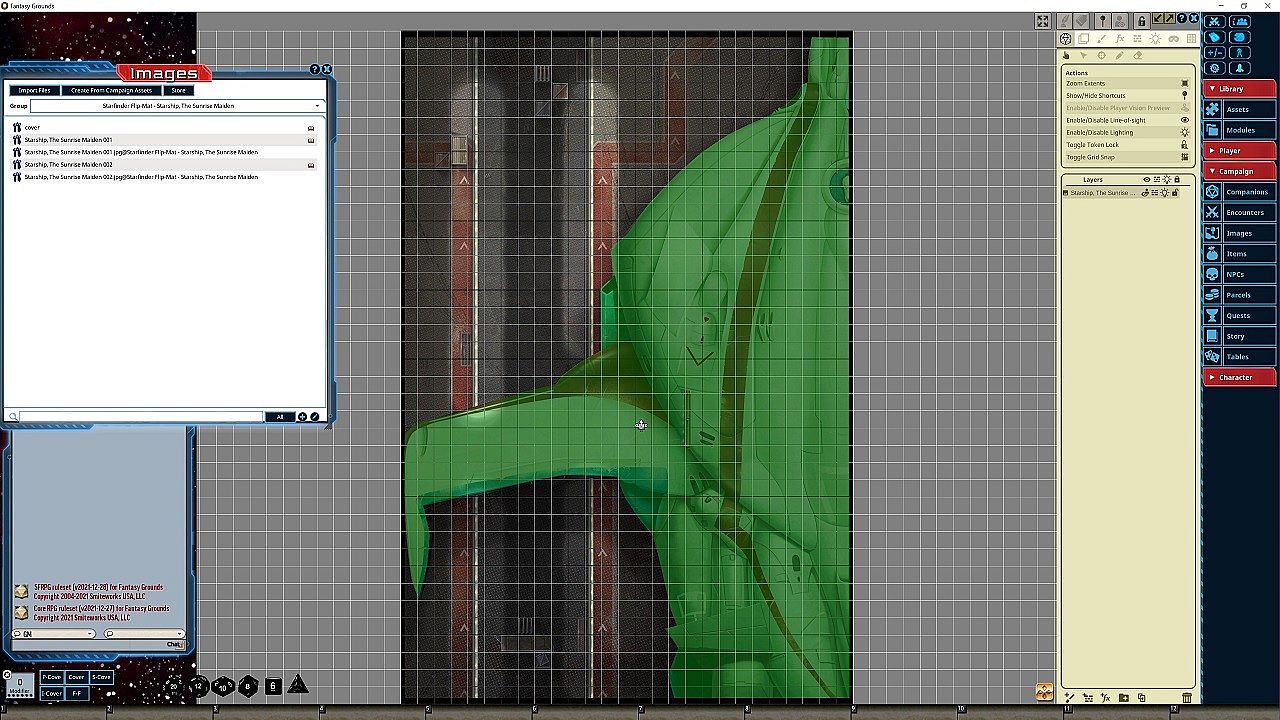Image resolution: width=1280 pixels, height=720 pixels.
Task: Open the FX effects tab icon
Action: click(x=1120, y=39)
